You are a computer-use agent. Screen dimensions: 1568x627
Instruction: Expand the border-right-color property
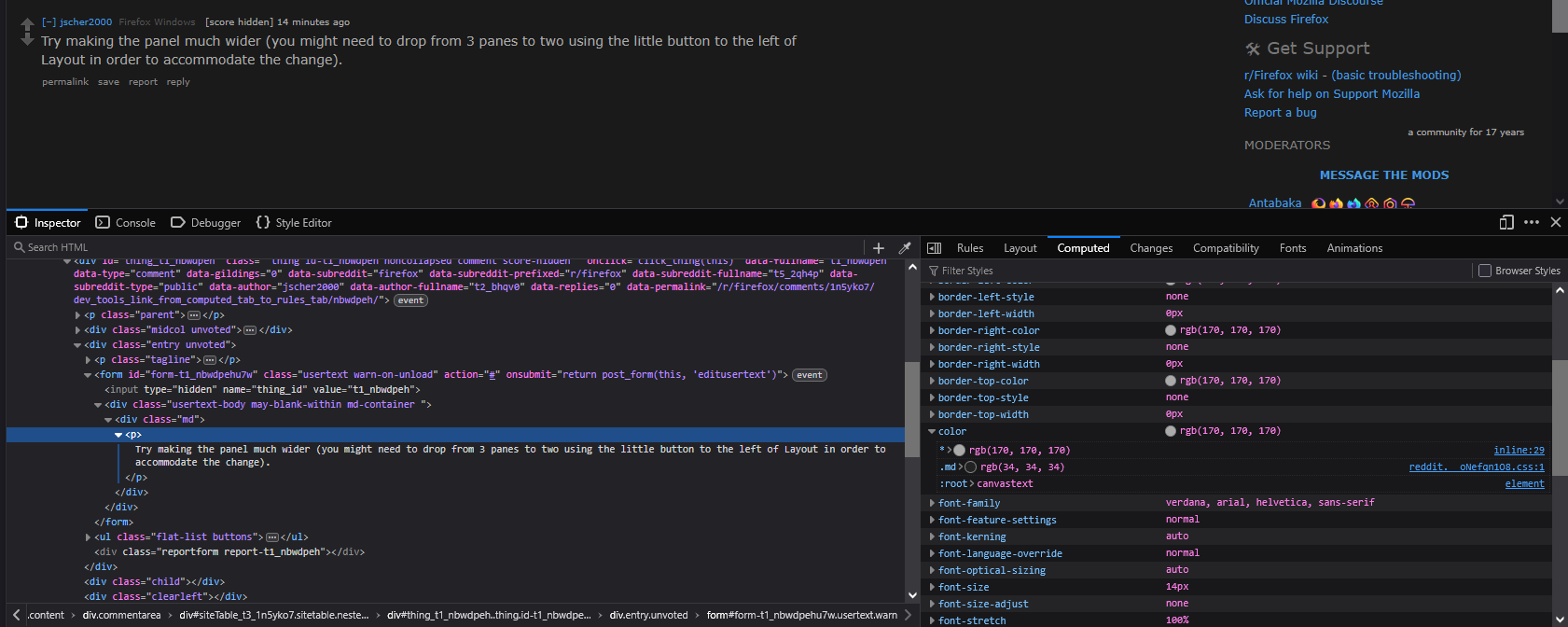pos(932,330)
